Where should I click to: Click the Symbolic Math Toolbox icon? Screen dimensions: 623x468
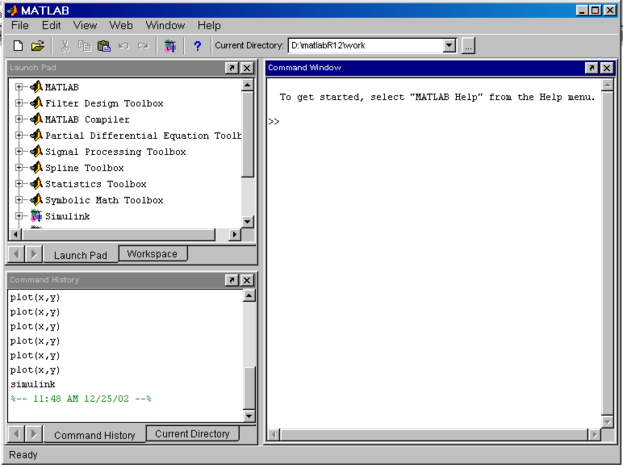tap(37, 199)
